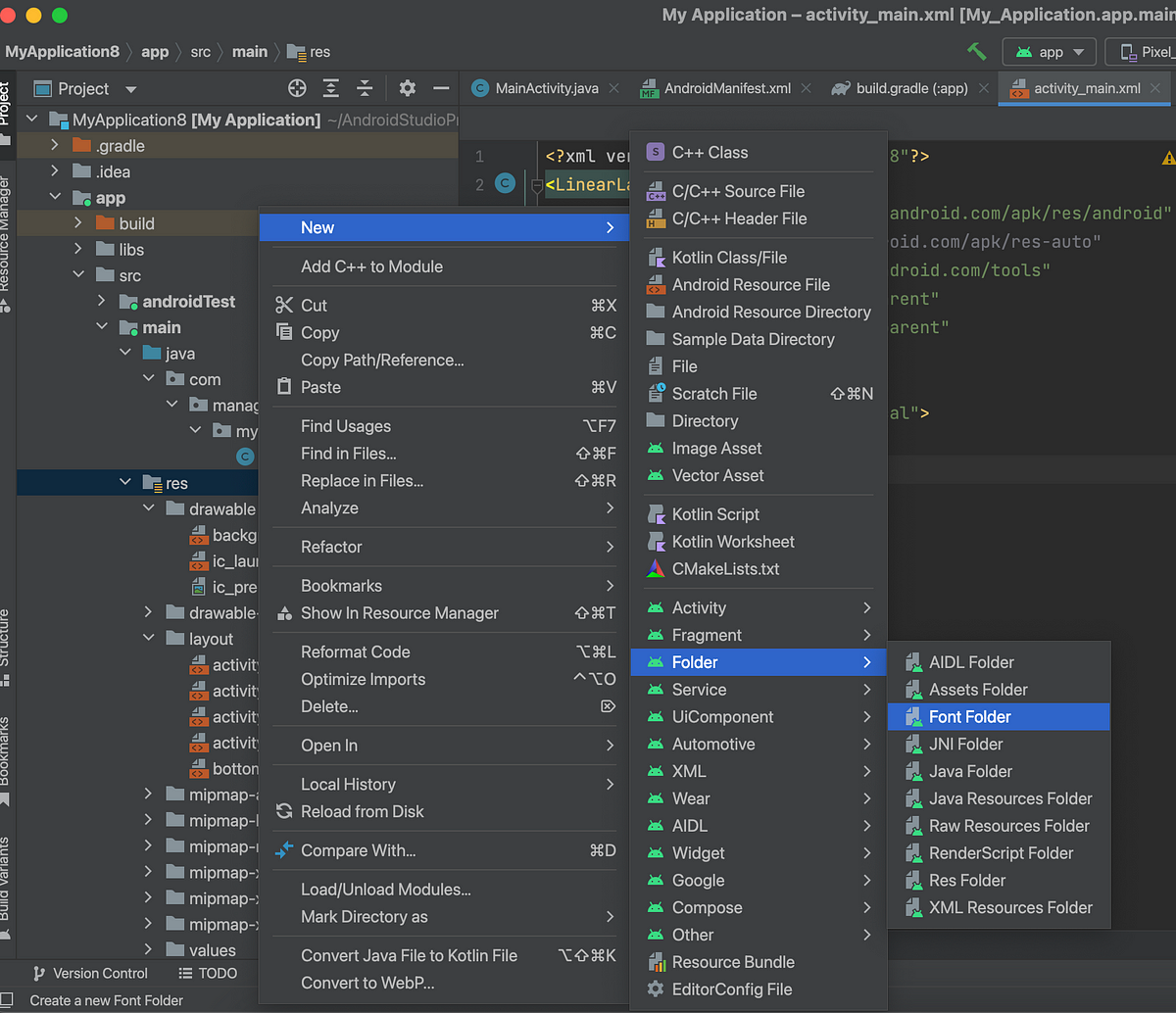
Task: Click the macOS green fullscreen window button
Action: point(61,15)
